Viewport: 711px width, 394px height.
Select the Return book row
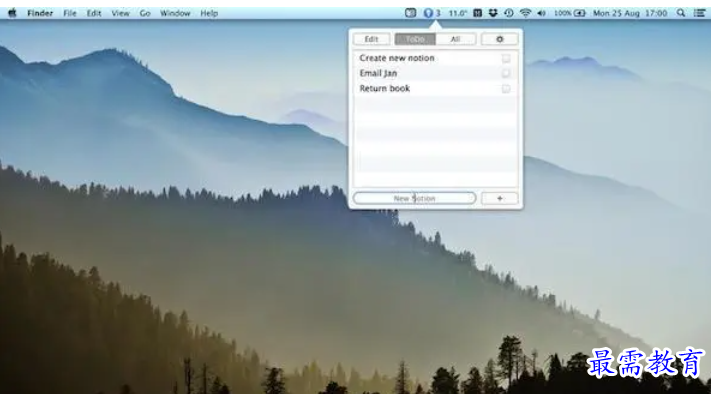click(435, 88)
